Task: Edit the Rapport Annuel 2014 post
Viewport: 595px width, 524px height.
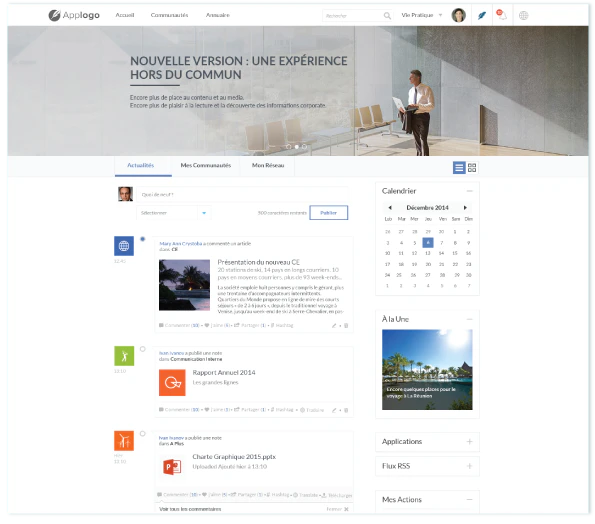Action: [334, 410]
